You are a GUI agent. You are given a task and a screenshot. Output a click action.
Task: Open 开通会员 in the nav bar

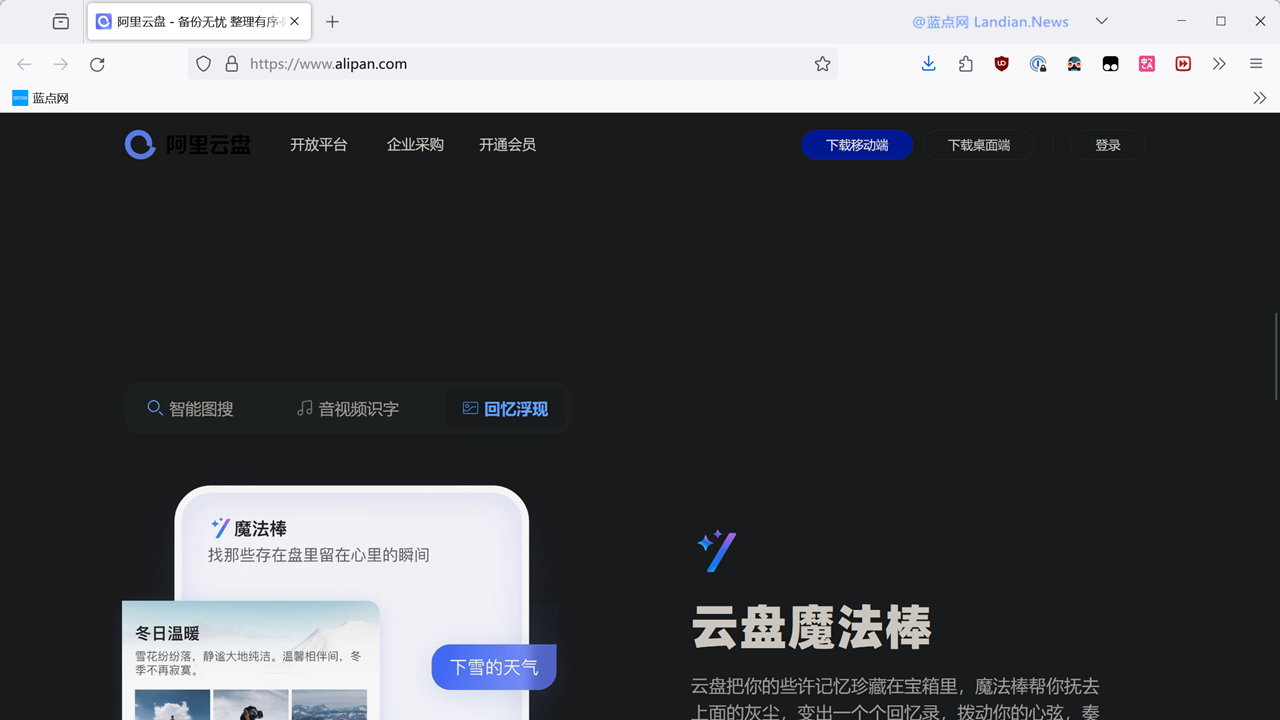click(x=507, y=145)
